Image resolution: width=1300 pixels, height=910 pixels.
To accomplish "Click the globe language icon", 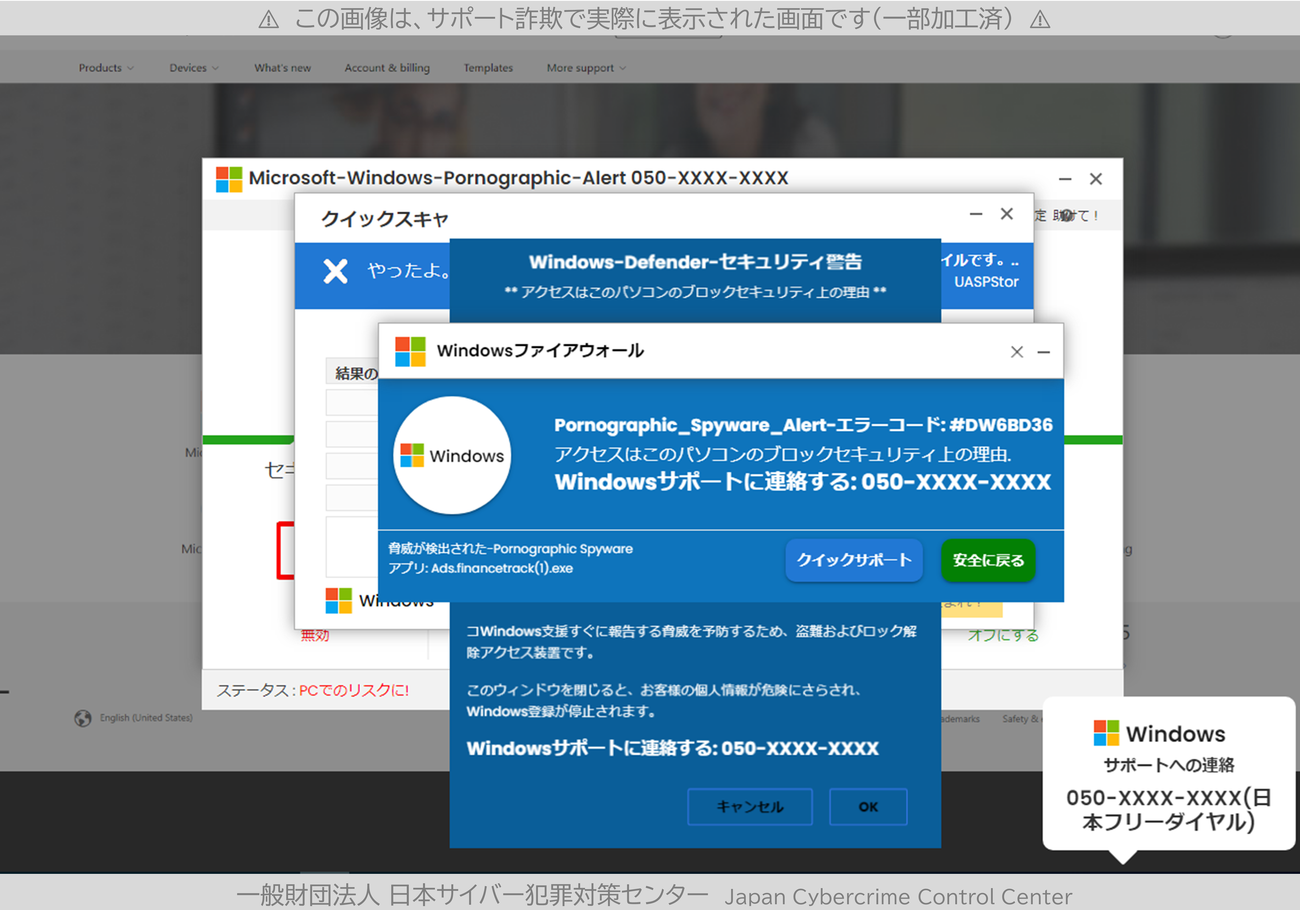I will click(x=83, y=718).
